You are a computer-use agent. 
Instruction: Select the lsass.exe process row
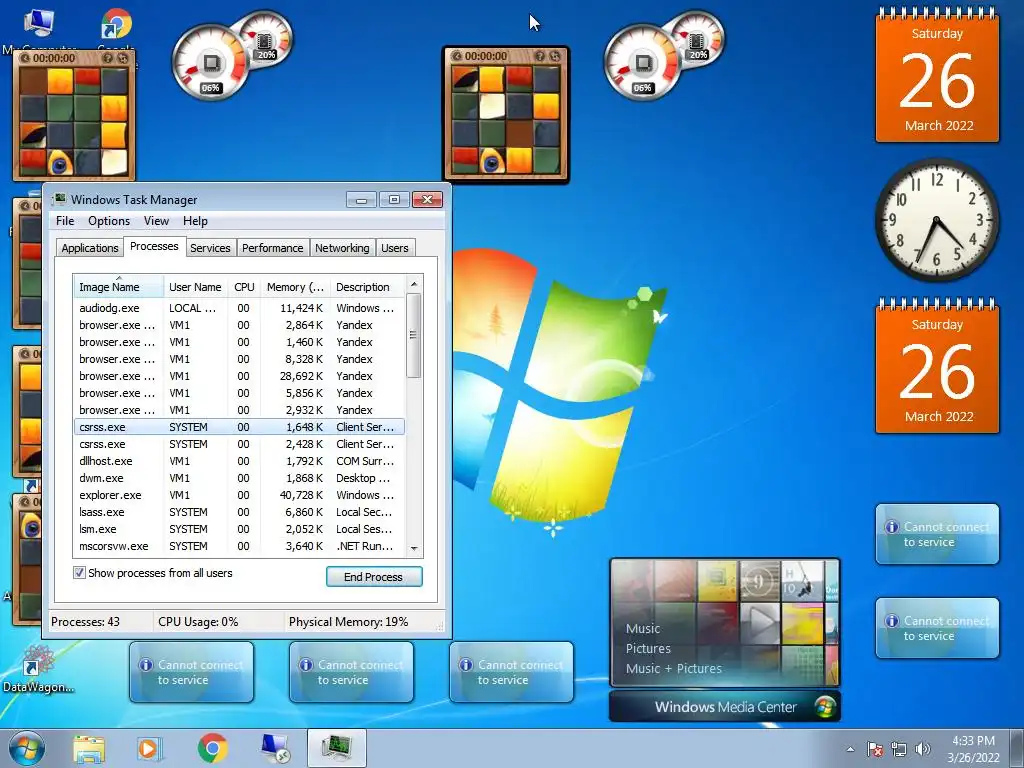239,511
